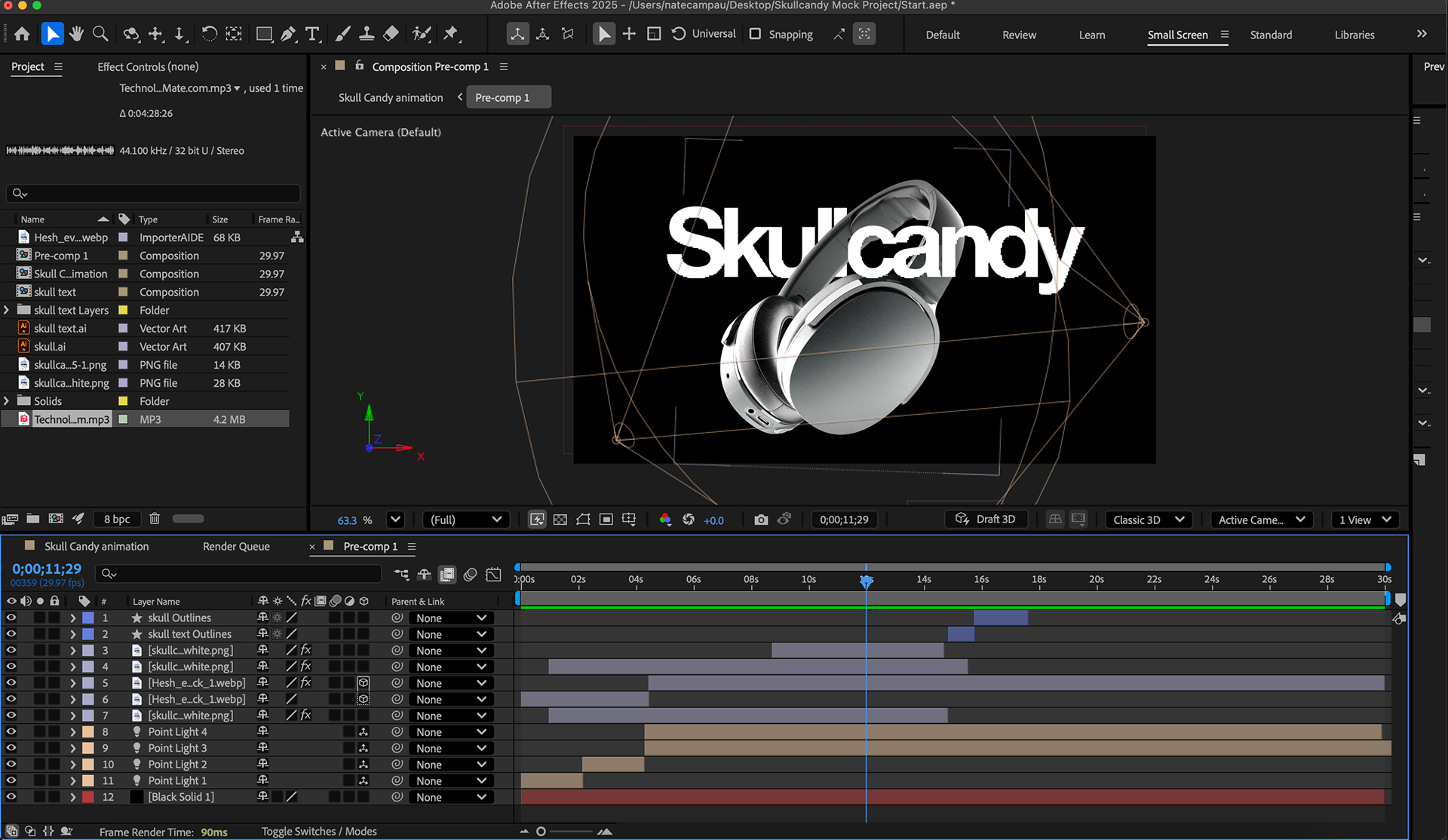This screenshot has height=840, width=1448.
Task: Select the Rectangle shape tool
Action: tap(264, 34)
